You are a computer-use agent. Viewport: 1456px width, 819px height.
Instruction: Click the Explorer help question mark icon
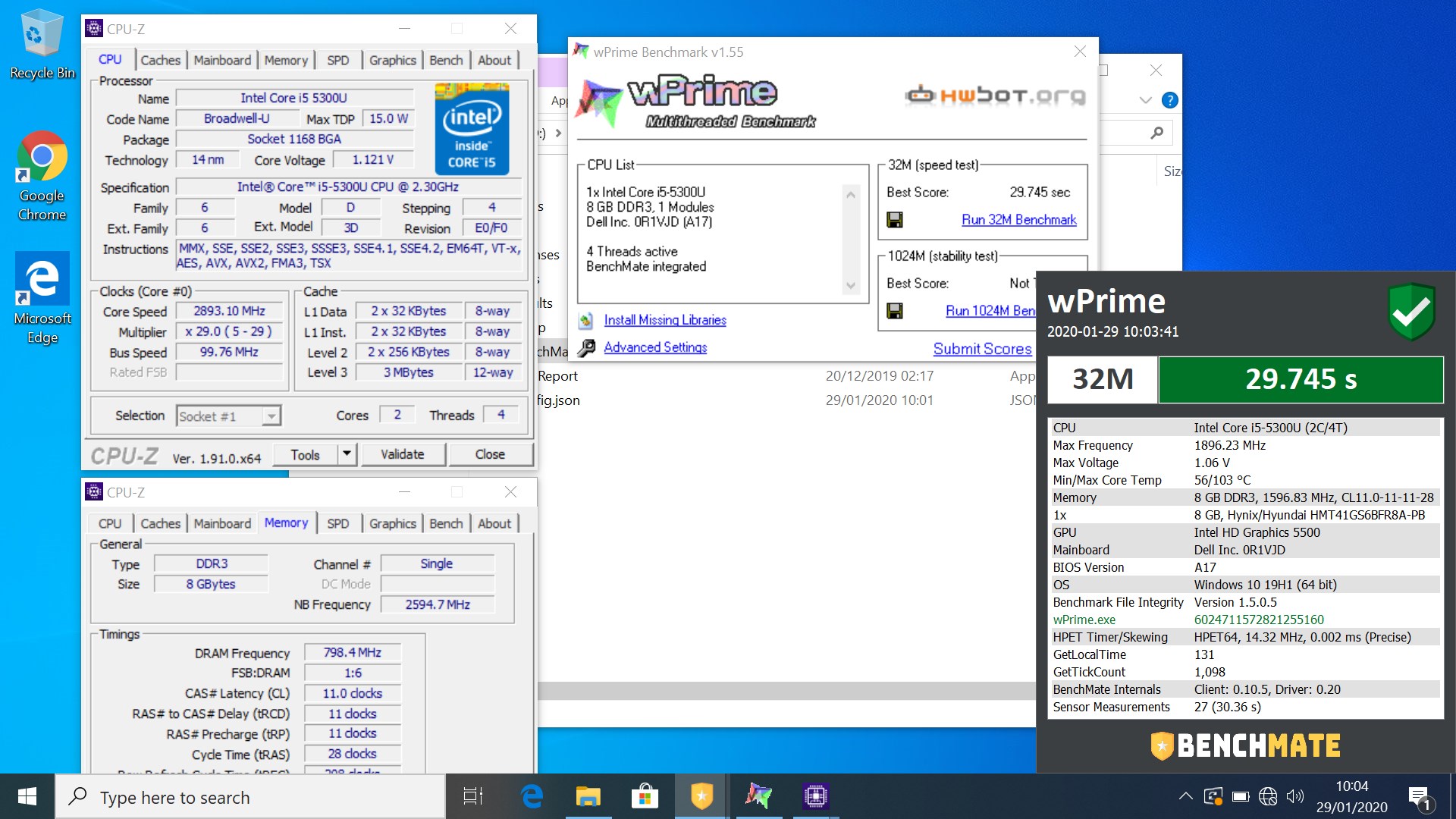coord(1170,100)
